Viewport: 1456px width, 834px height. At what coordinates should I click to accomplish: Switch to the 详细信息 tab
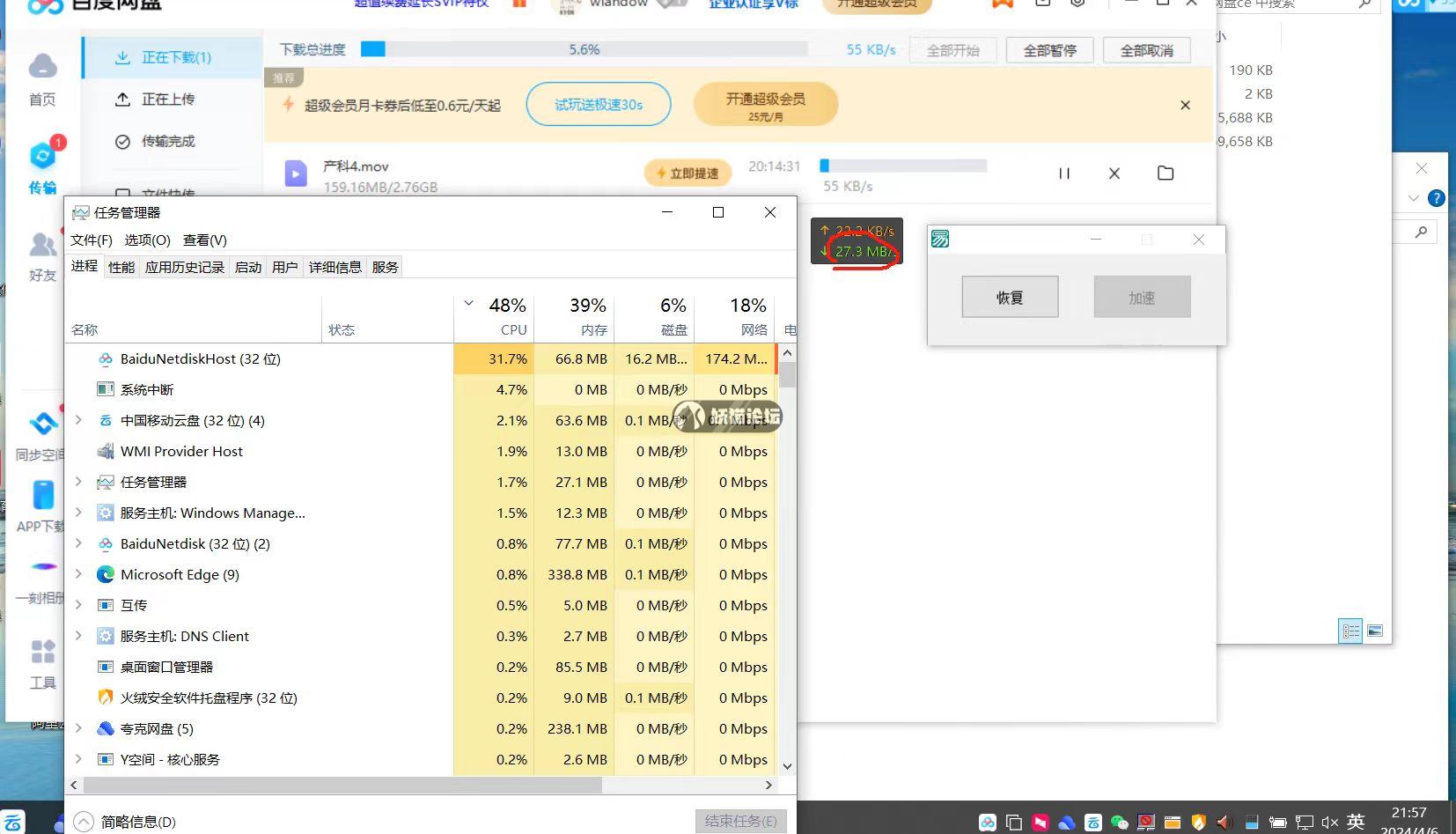335,267
